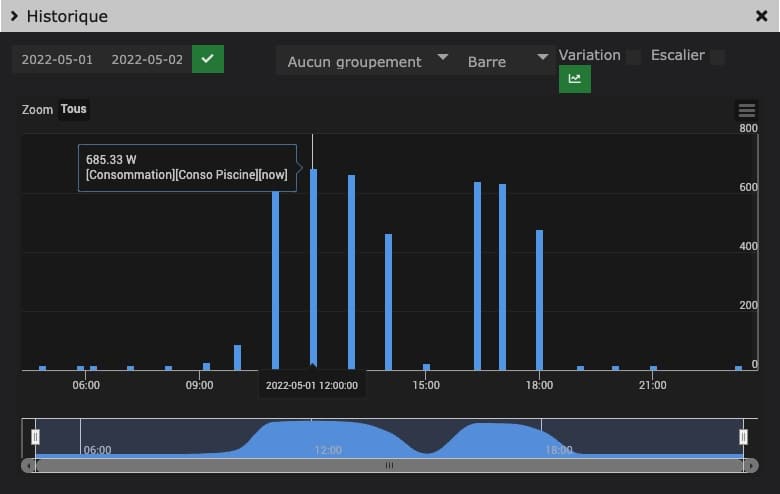Click the right navigator range handle

pos(743,437)
